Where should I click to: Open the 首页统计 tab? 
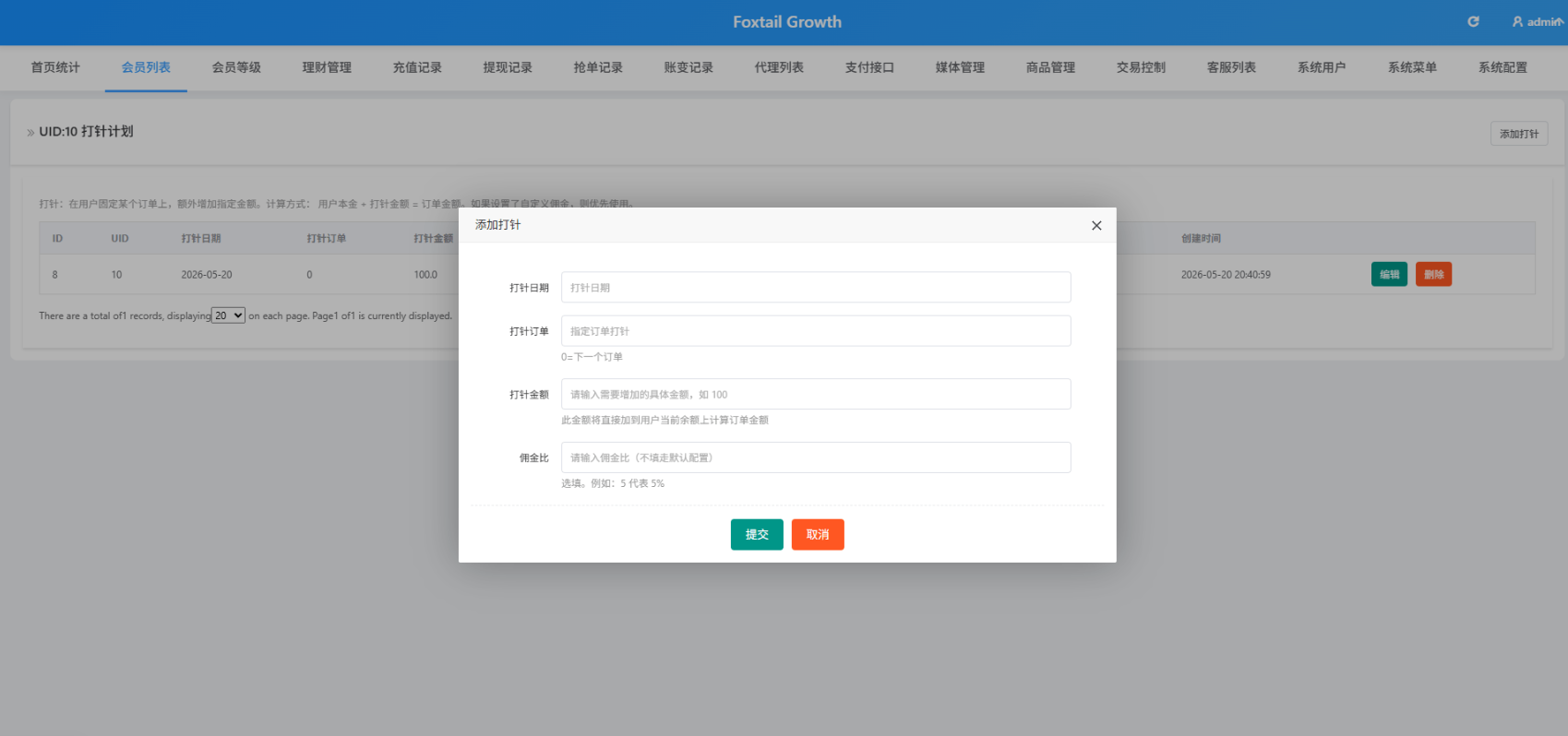tap(55, 67)
